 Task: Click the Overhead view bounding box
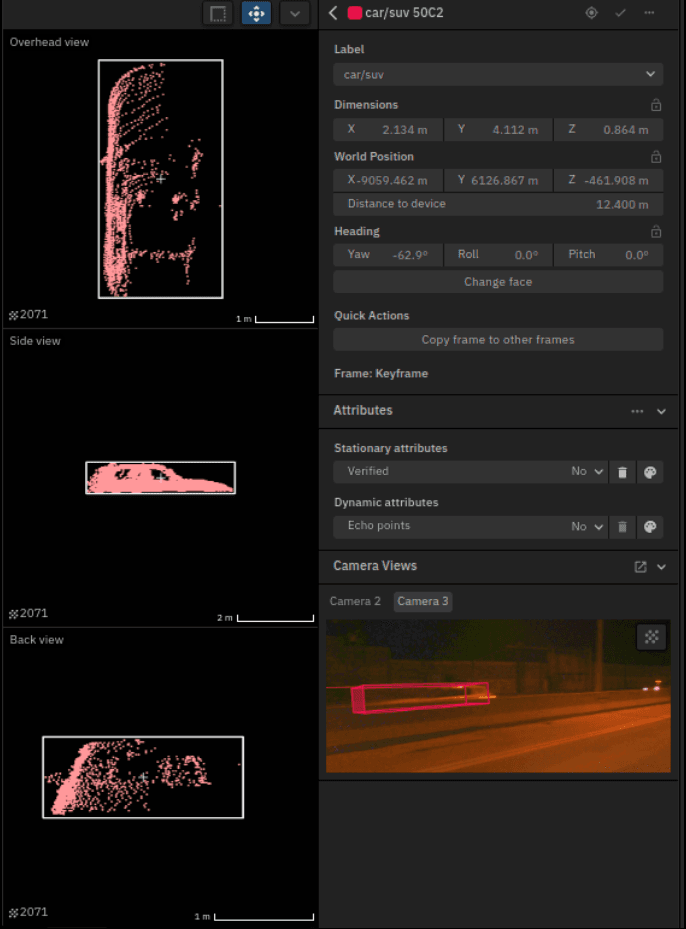click(x=161, y=178)
